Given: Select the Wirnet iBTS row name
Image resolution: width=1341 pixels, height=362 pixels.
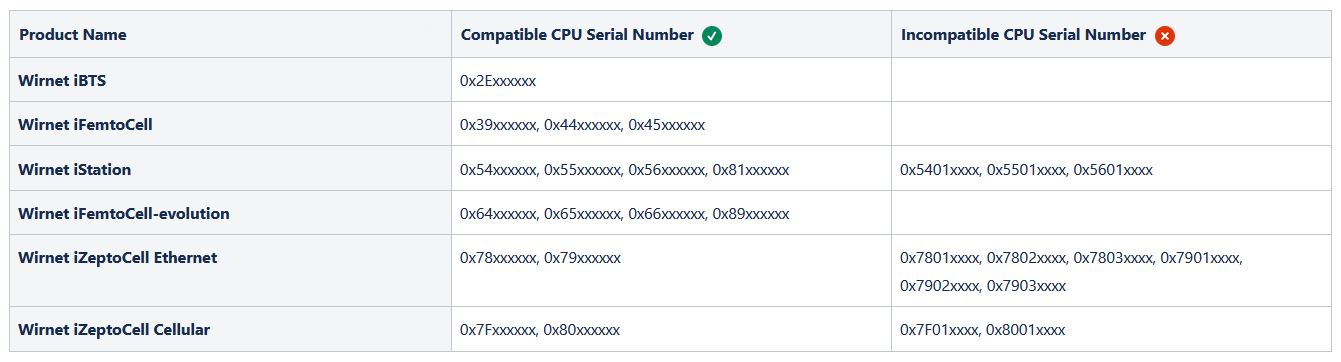Looking at the screenshot, I should pos(62,81).
